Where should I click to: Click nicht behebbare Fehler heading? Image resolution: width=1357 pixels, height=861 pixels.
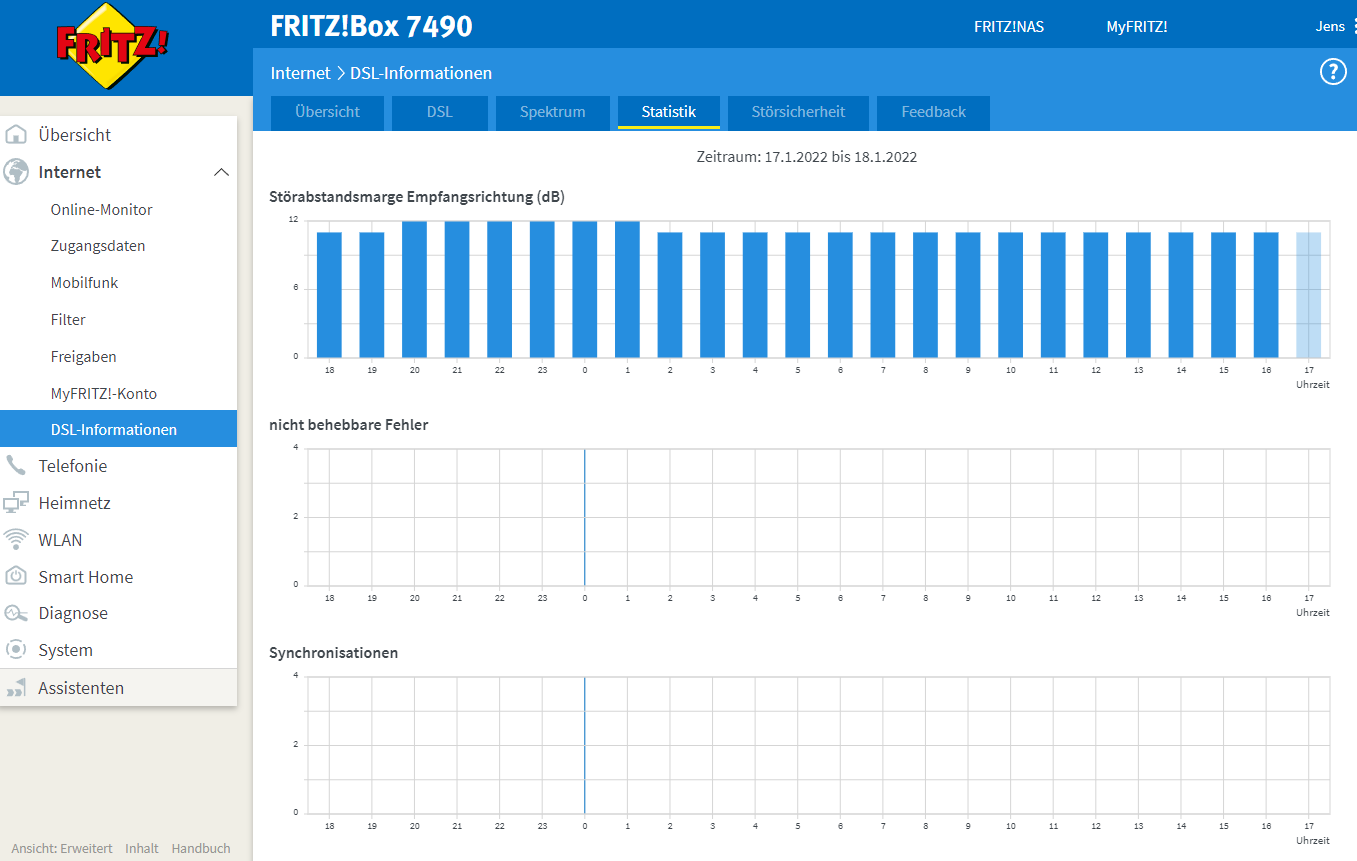point(349,425)
